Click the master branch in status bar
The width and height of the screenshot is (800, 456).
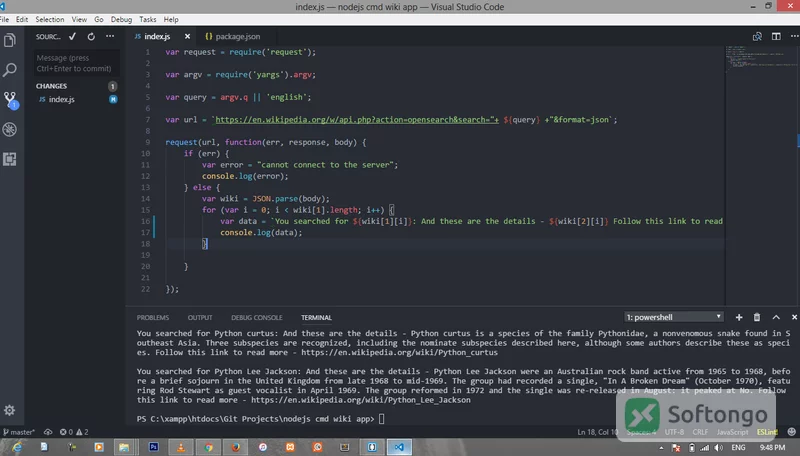point(18,432)
